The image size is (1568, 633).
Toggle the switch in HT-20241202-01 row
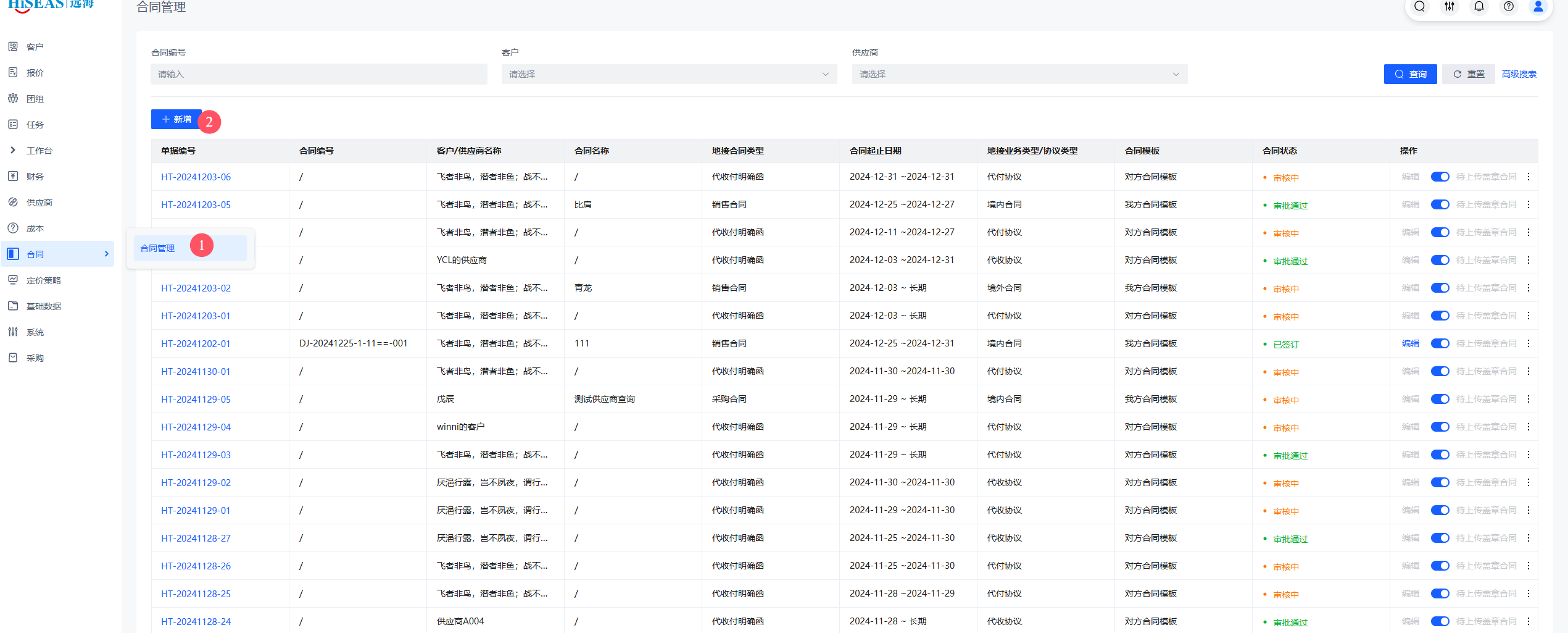1440,343
